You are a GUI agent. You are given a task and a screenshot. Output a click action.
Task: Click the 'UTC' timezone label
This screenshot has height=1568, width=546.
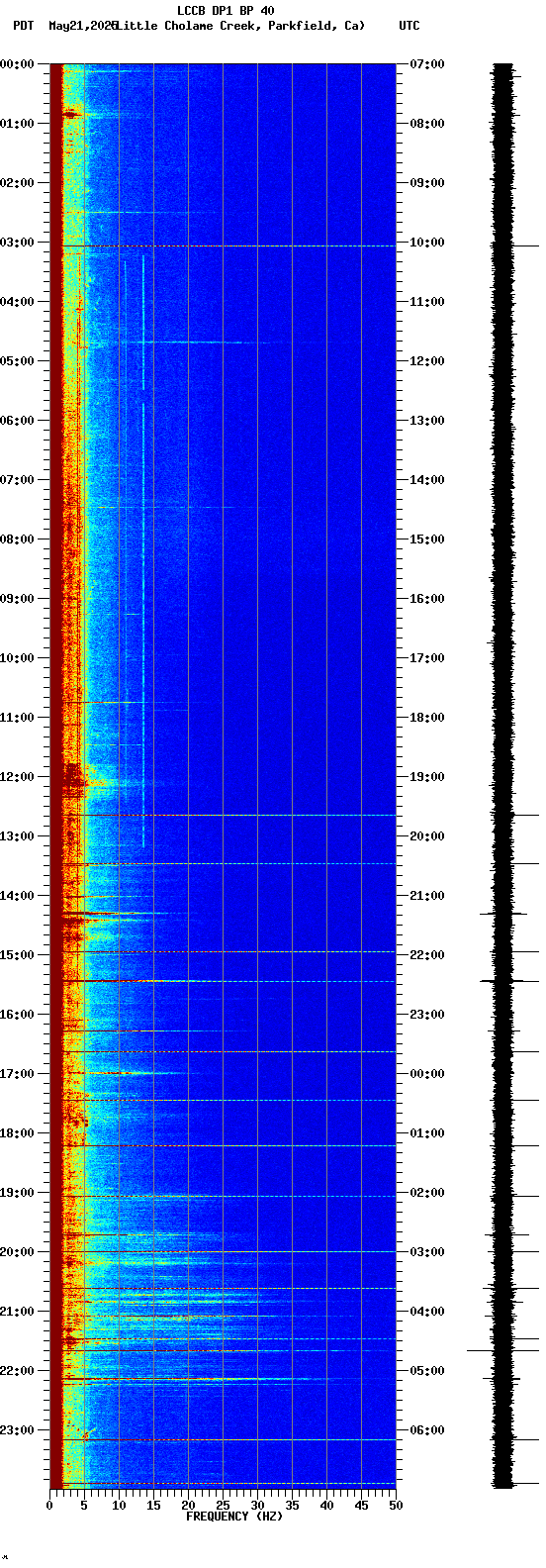(409, 26)
